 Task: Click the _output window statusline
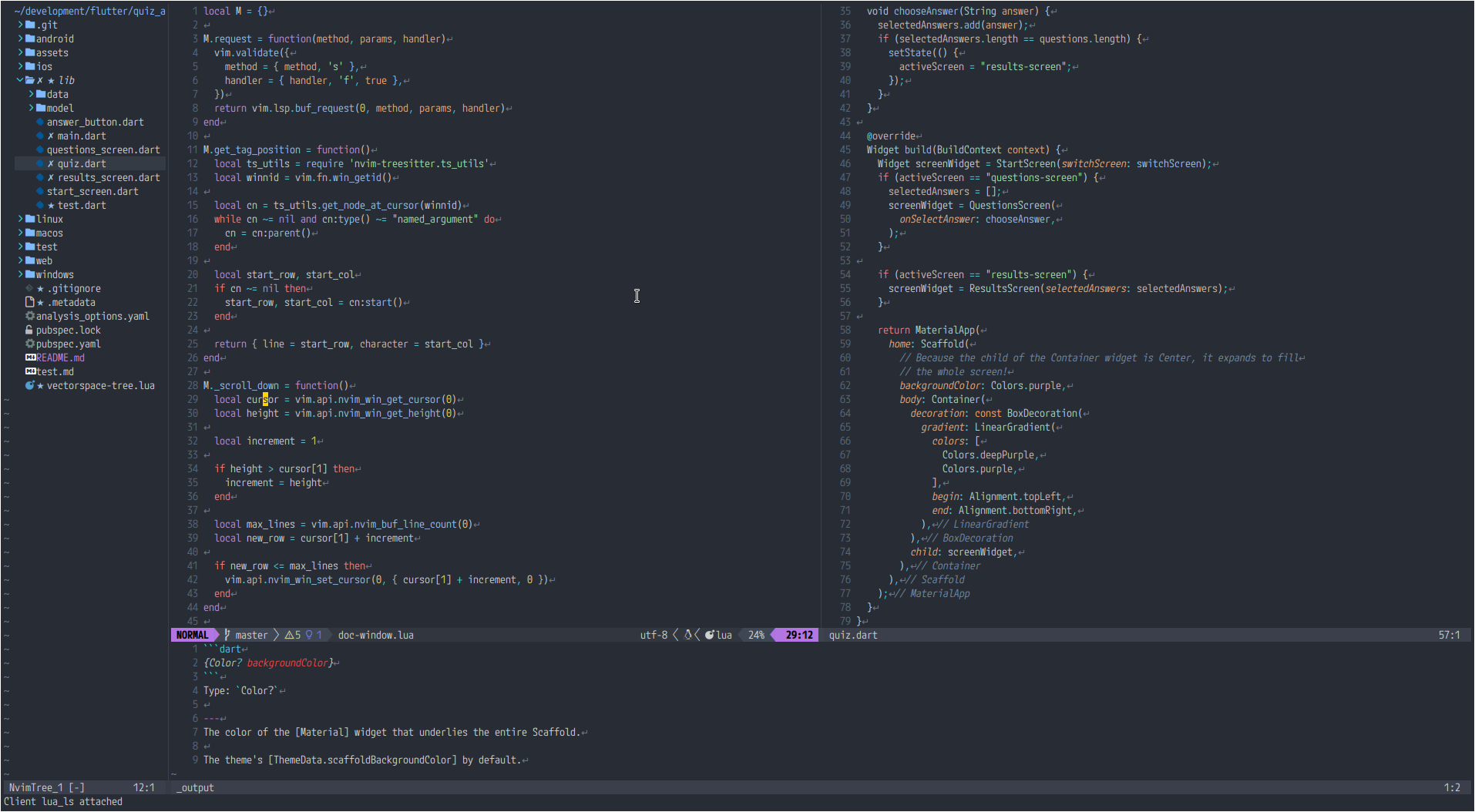[195, 787]
